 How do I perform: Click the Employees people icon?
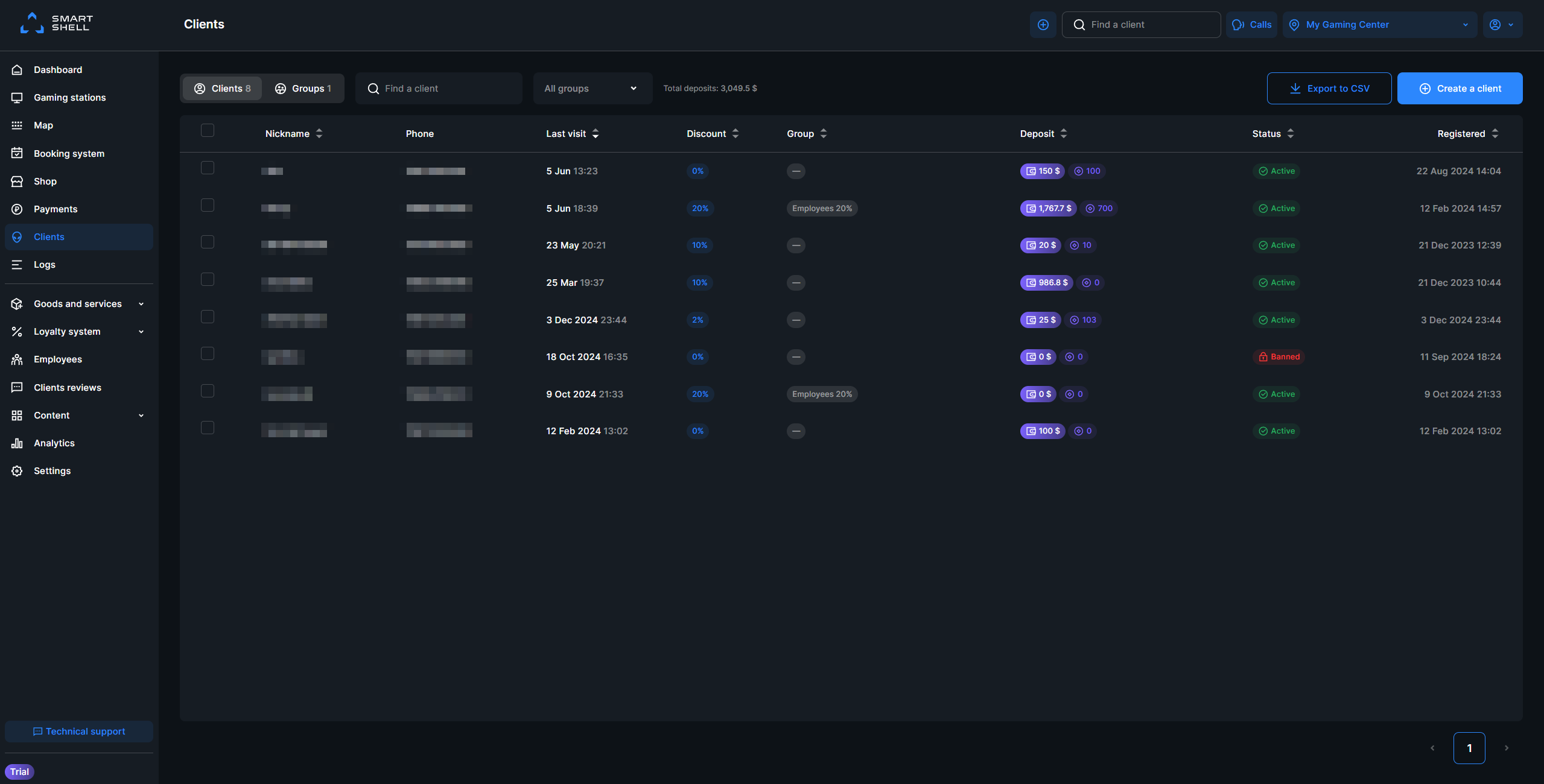point(17,359)
